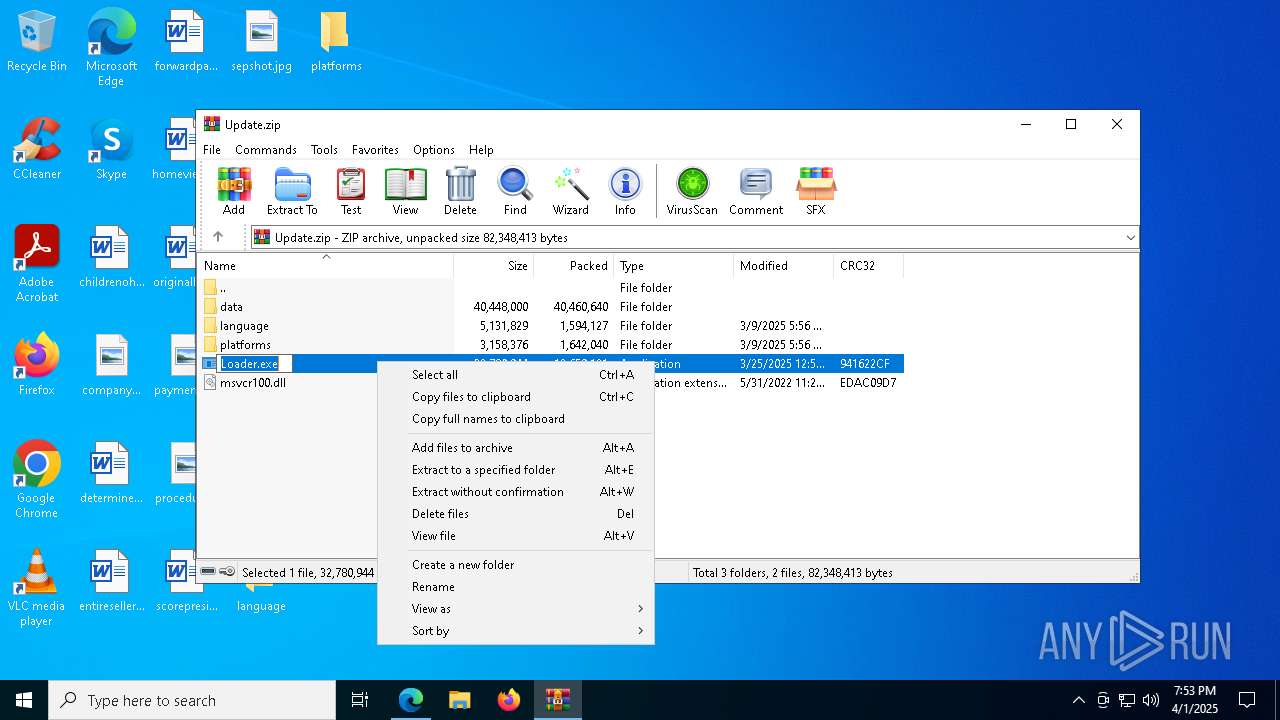Choose Rename in the context menu
The height and width of the screenshot is (720, 1280).
tap(516, 587)
